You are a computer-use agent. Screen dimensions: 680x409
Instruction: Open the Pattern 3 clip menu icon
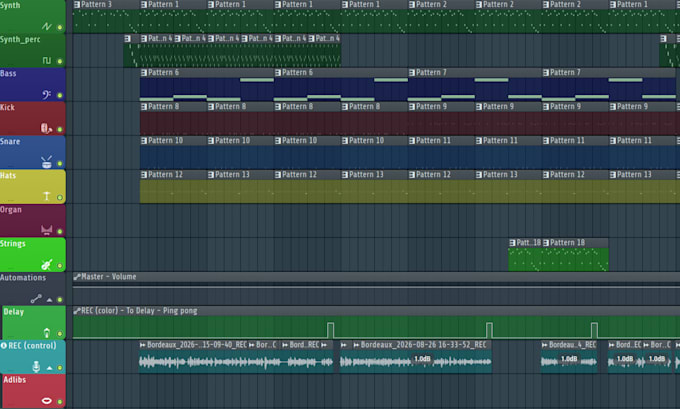(77, 4)
